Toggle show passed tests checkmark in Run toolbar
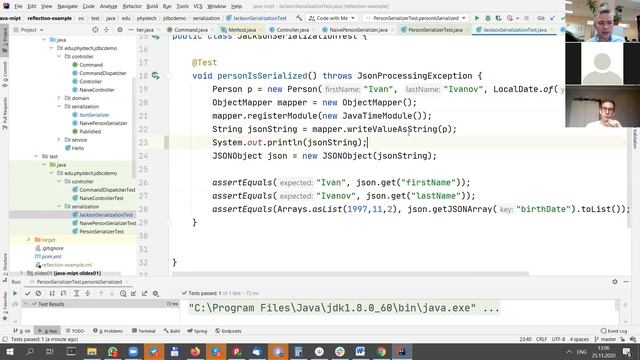 27,293
